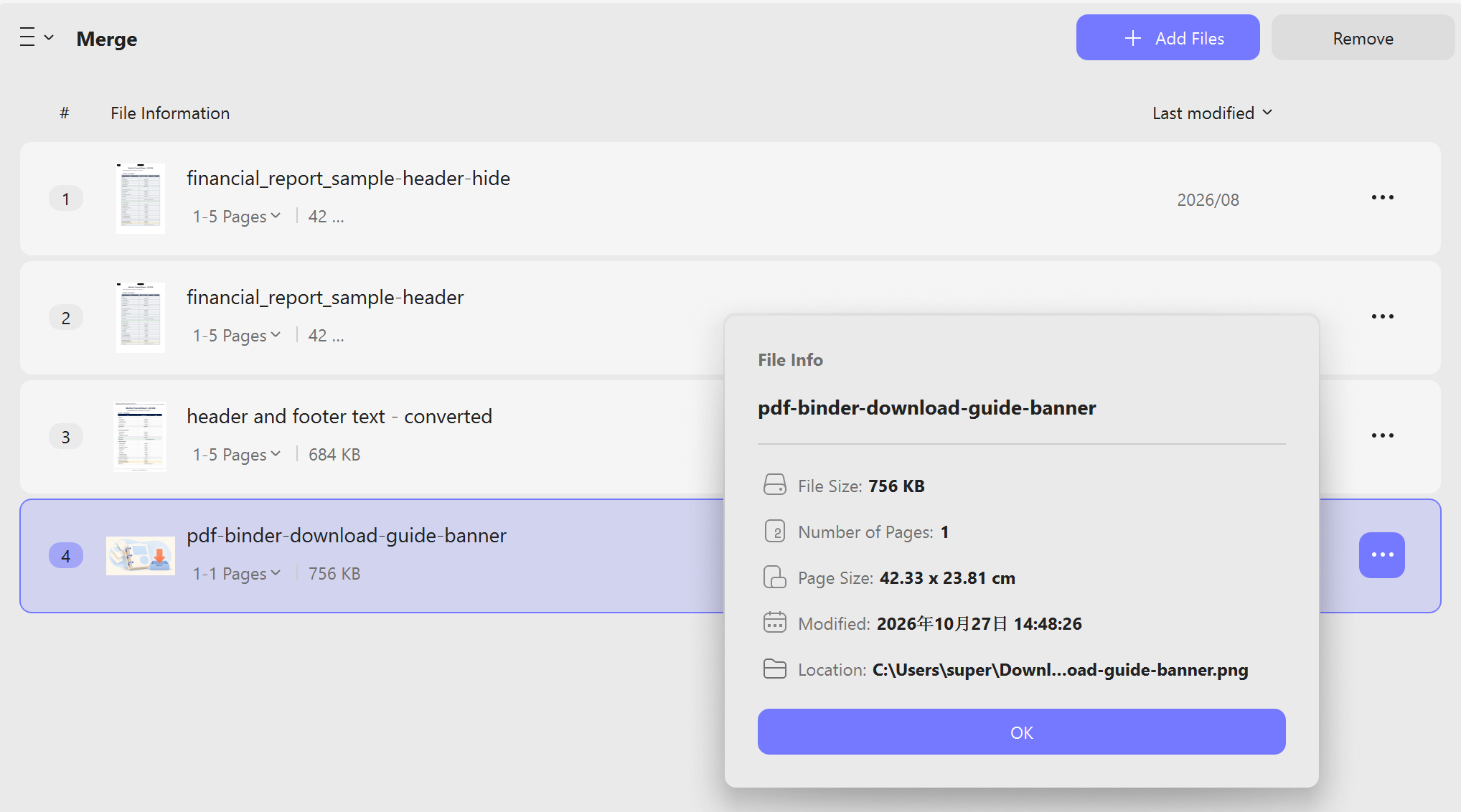The height and width of the screenshot is (812, 1461).
Task: Click the 2026/08 modified date
Action: [x=1208, y=200]
